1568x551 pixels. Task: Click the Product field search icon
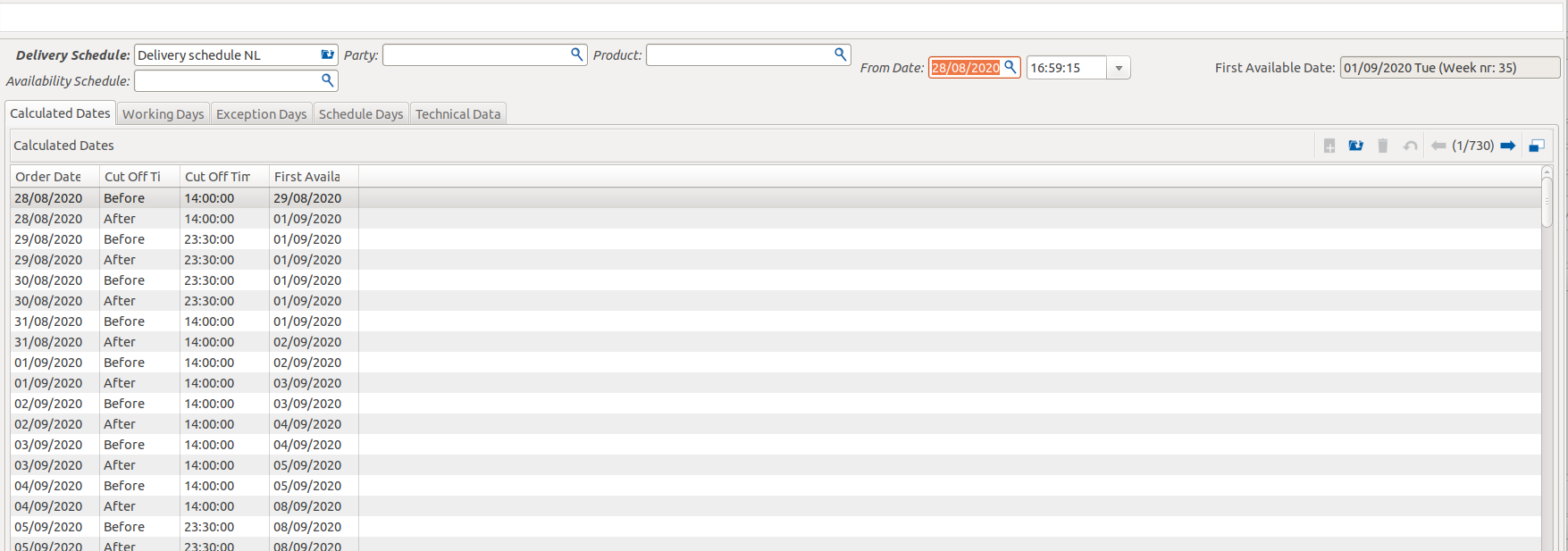(840, 54)
